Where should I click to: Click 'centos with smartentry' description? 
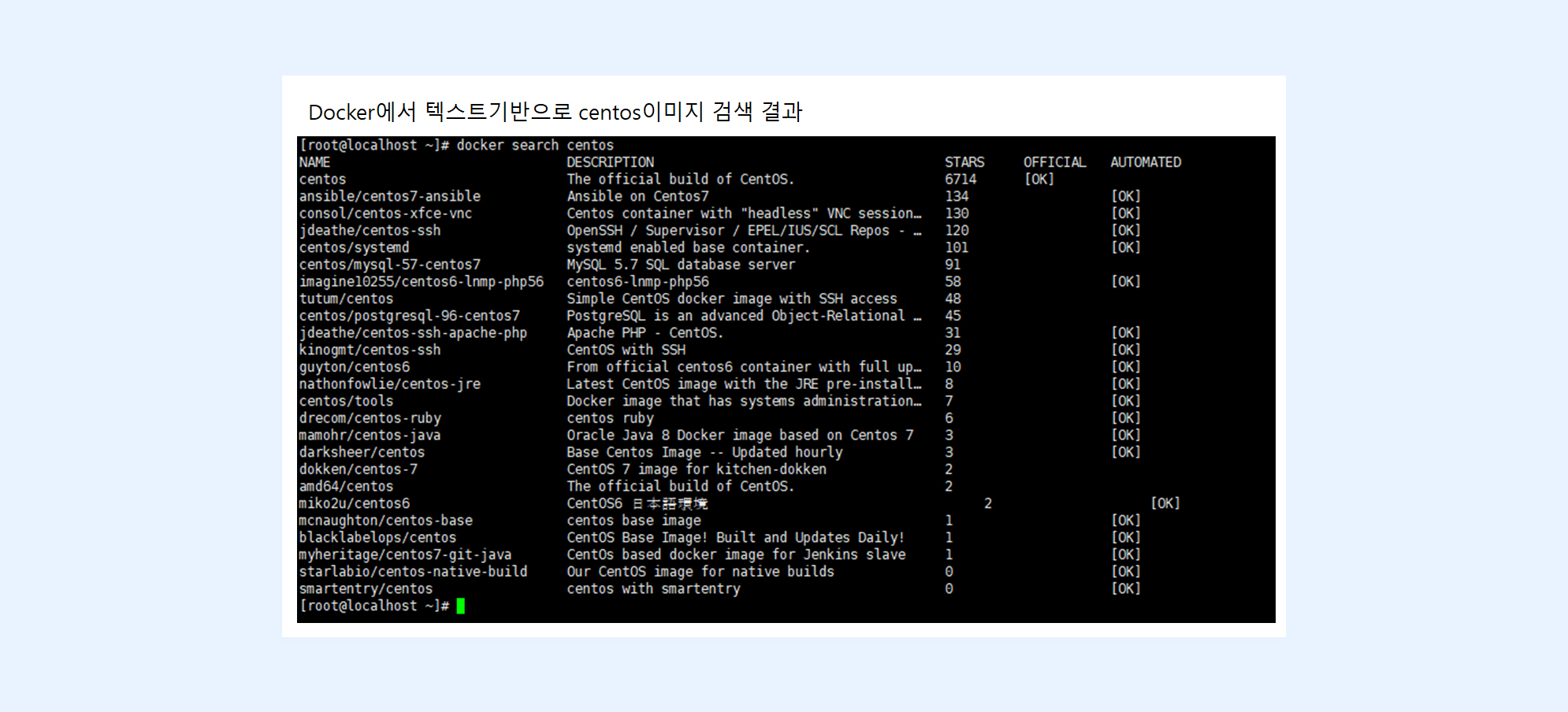[x=653, y=589]
